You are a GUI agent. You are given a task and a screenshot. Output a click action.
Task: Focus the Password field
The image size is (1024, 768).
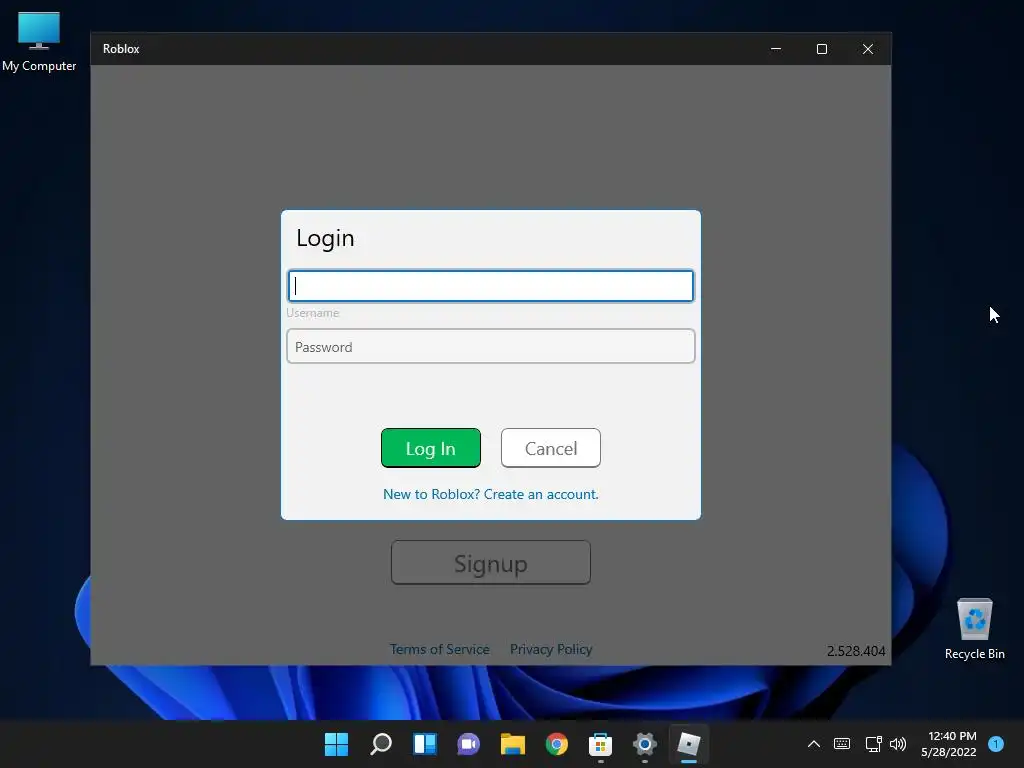(x=490, y=346)
